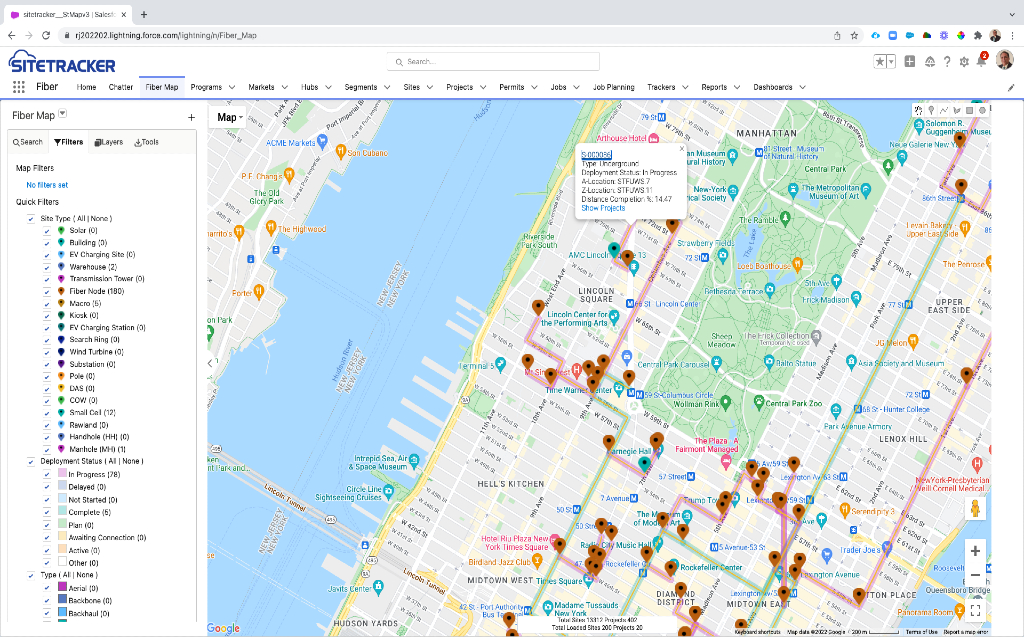Viewport: 1024px width, 637px height.
Task: Uncheck the Fiber Node (180) checkbox
Action: [x=47, y=292]
